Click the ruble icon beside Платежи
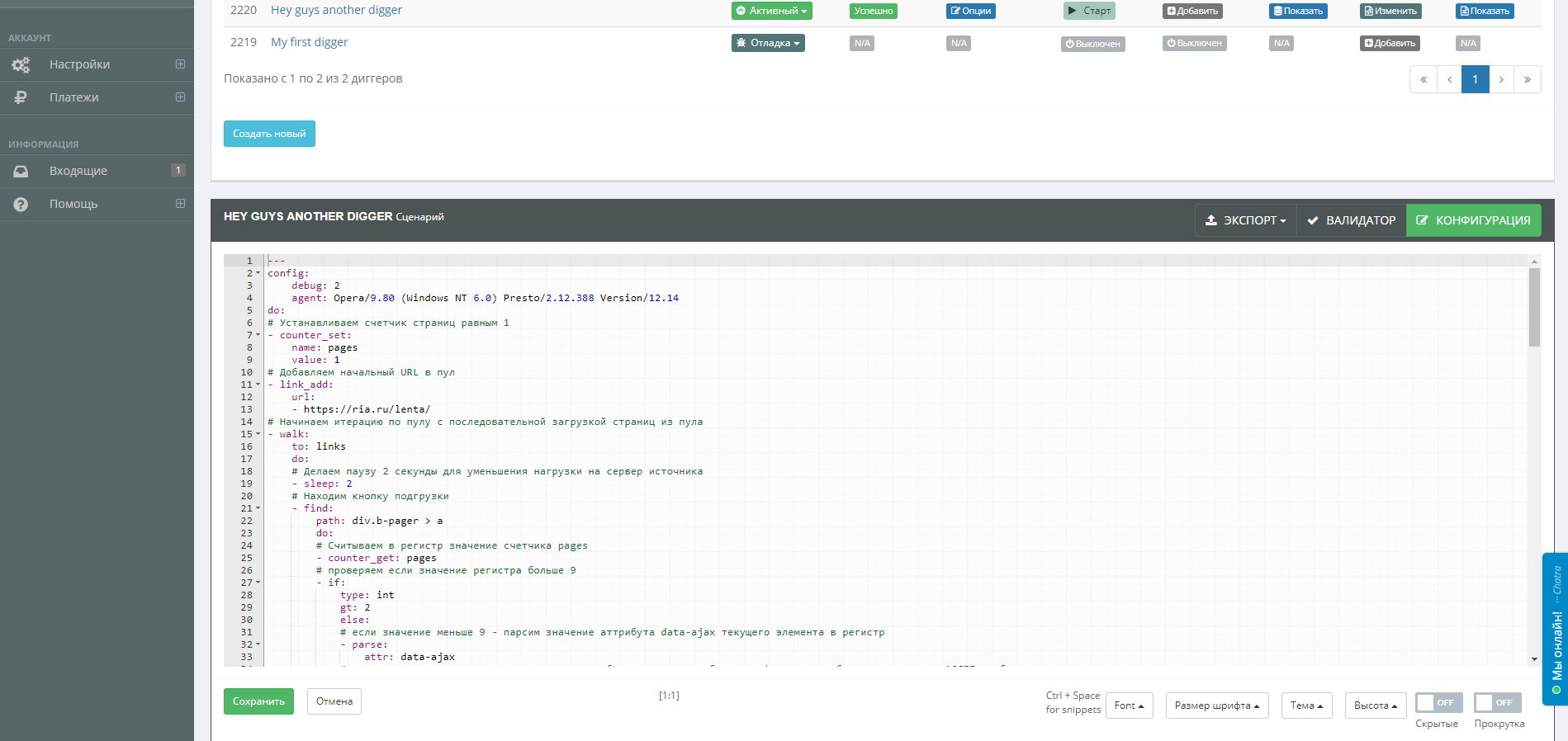The image size is (1568, 741). point(21,97)
